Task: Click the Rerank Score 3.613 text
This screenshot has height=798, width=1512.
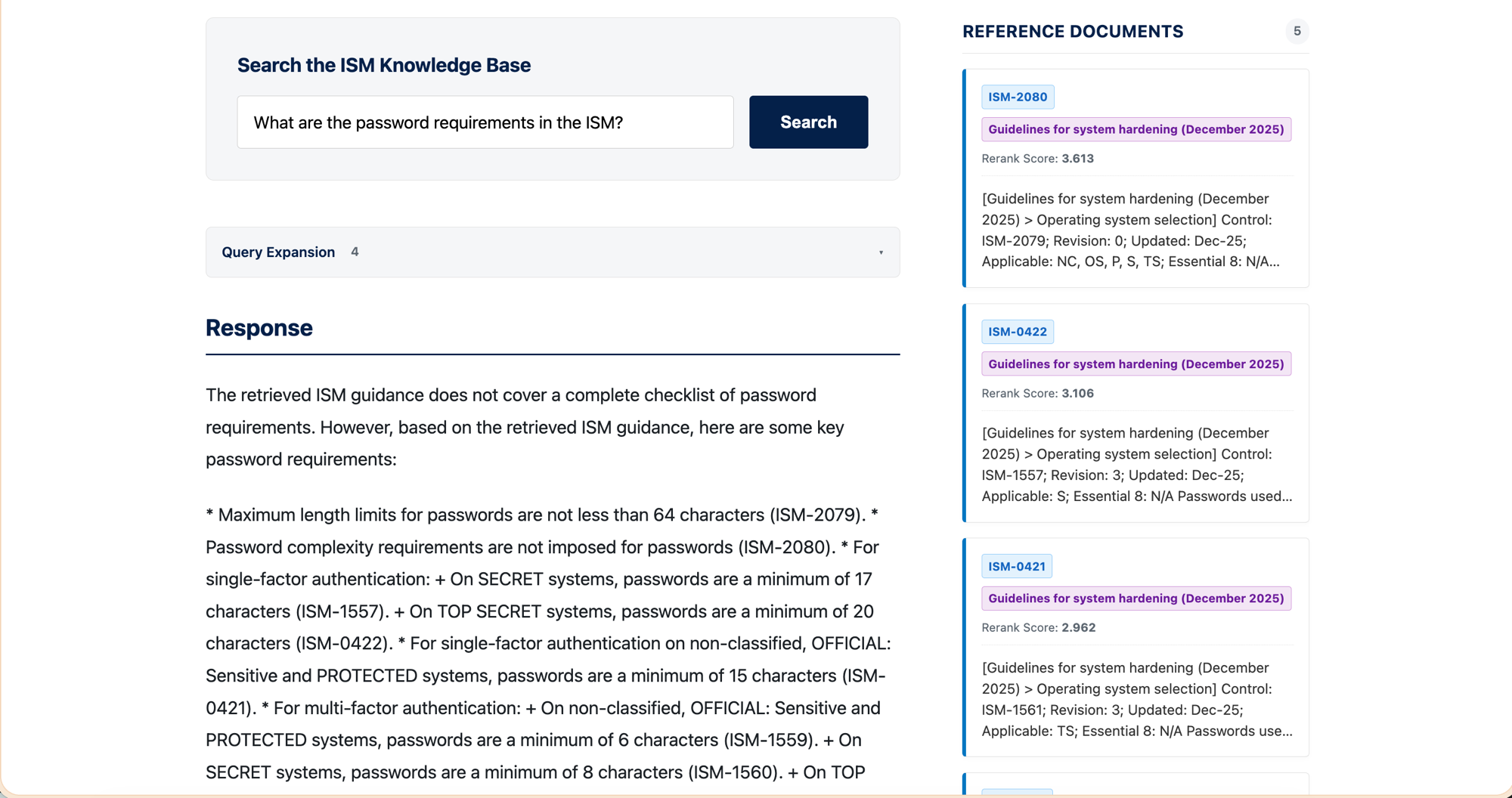Action: click(x=1037, y=158)
